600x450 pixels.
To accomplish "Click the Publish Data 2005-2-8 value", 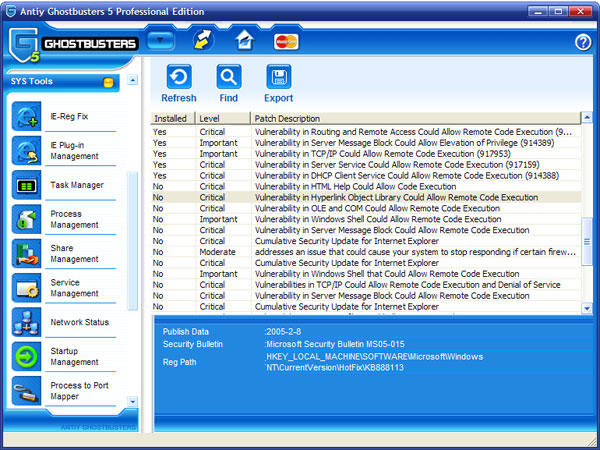I will [283, 332].
